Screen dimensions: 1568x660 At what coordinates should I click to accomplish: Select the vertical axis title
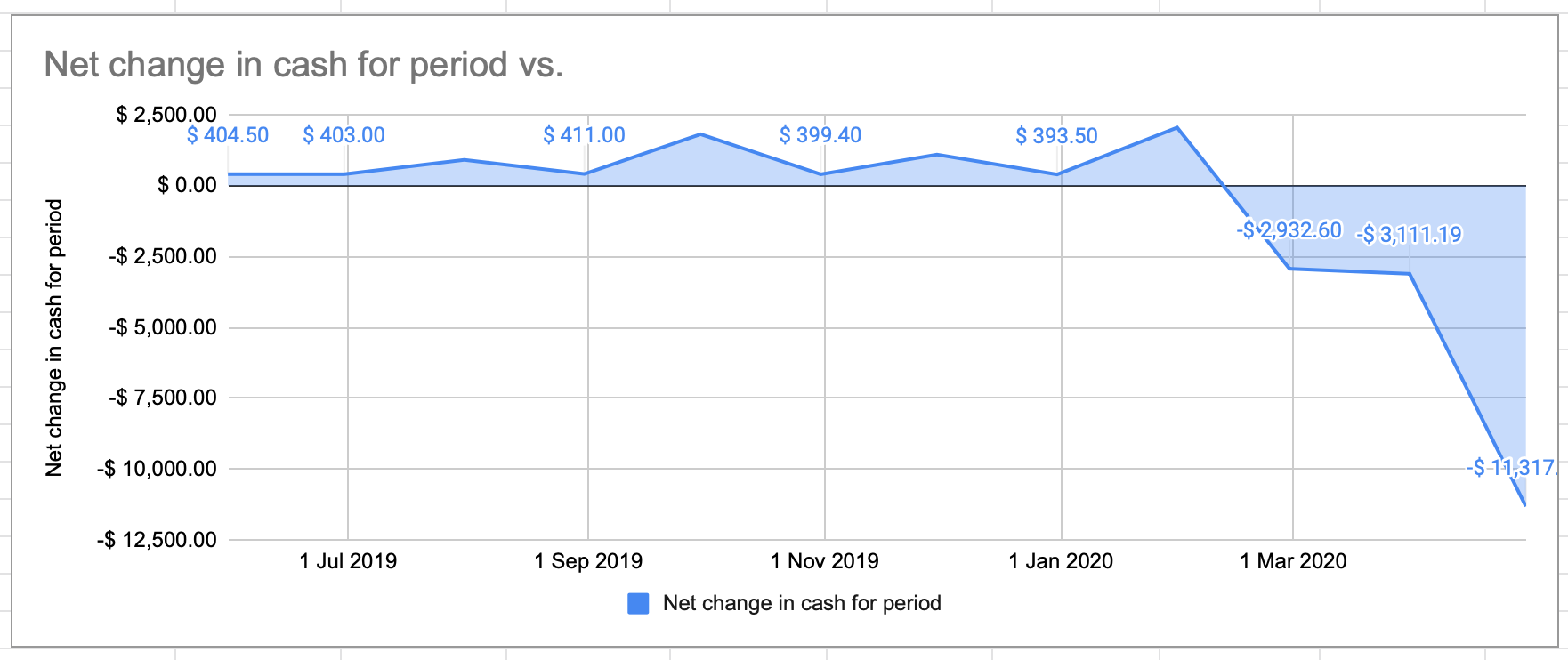pyautogui.click(x=54, y=337)
